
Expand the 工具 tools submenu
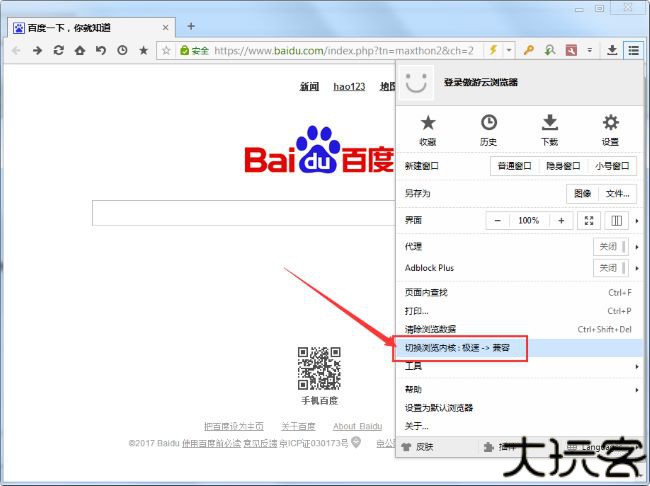[x=518, y=367]
